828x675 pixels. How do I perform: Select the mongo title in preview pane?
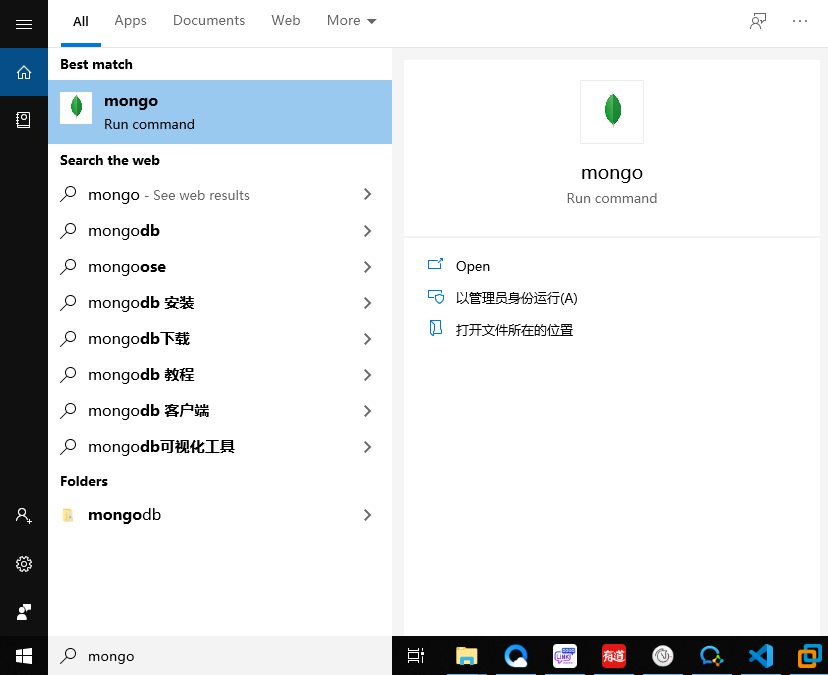pyautogui.click(x=612, y=173)
